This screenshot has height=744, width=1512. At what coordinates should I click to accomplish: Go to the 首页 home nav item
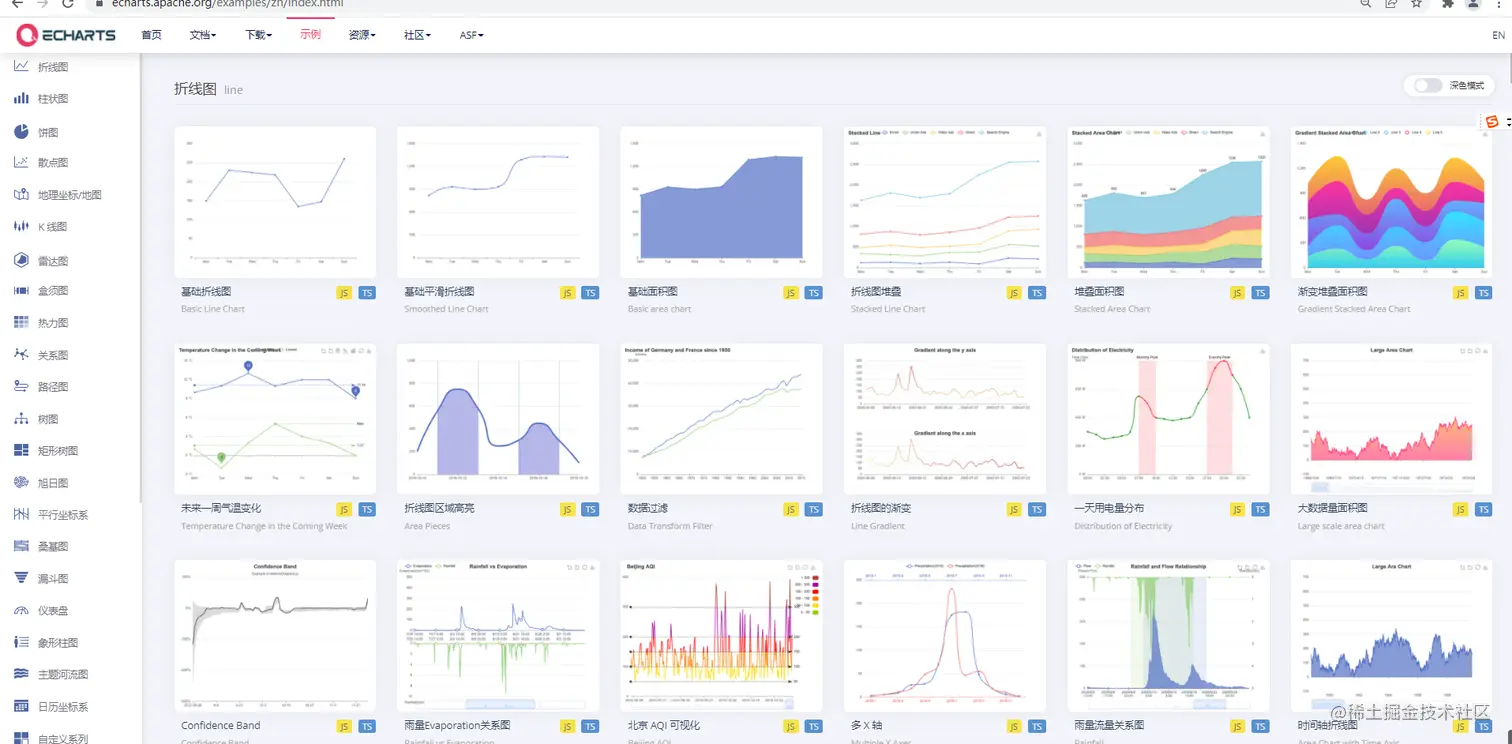151,35
